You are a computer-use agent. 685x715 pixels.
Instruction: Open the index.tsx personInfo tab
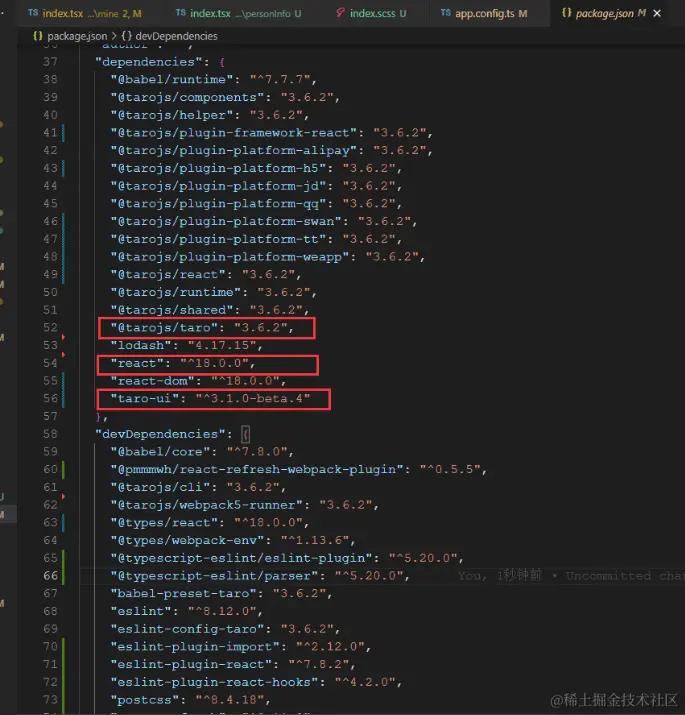(x=239, y=14)
